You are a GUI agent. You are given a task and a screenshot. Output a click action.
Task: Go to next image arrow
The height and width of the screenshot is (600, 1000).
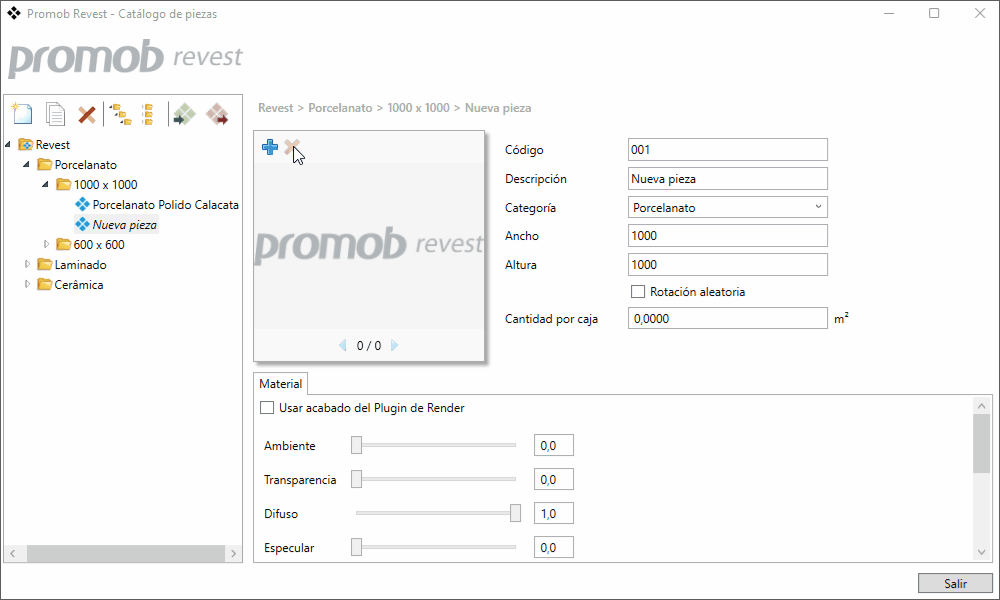point(394,345)
